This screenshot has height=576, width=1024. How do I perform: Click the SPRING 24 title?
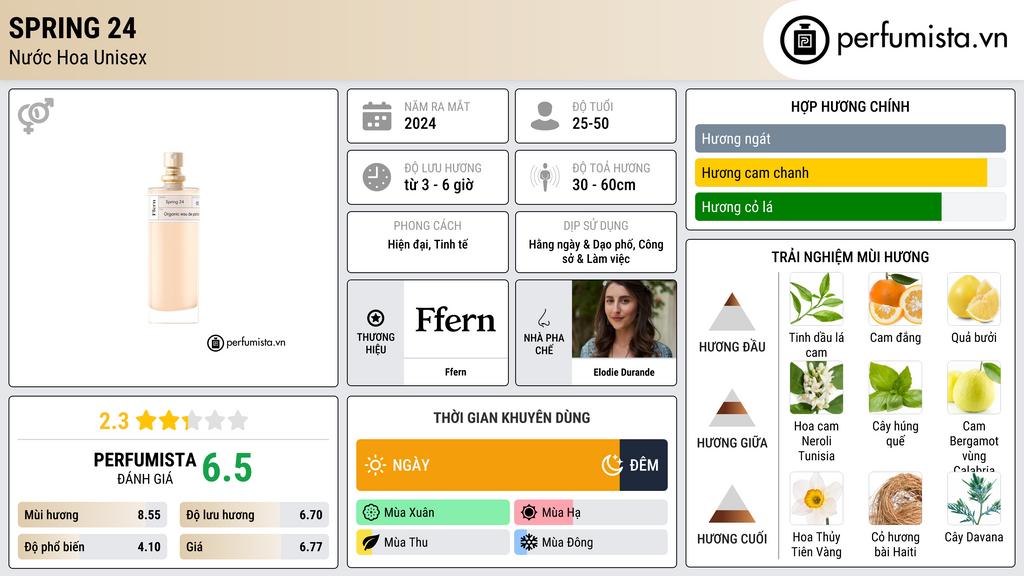72,28
